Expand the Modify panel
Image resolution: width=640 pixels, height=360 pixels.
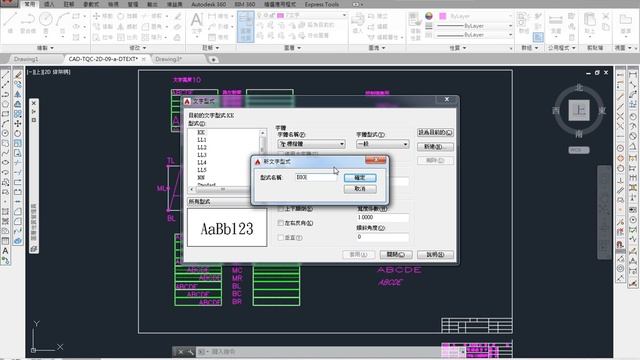click(138, 48)
